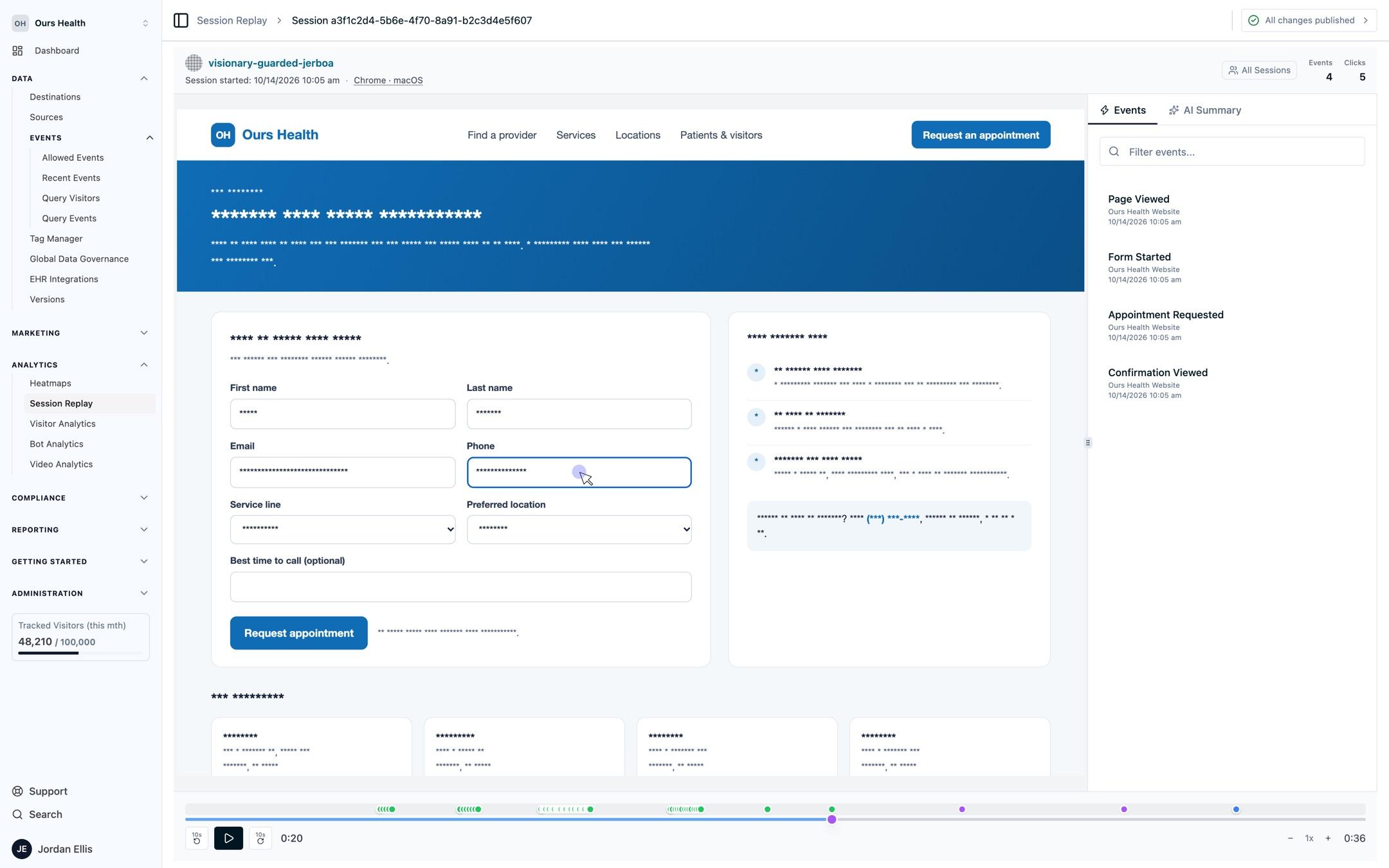Click the masked phone number link
Viewport: 1389px width, 868px height.
click(893, 518)
